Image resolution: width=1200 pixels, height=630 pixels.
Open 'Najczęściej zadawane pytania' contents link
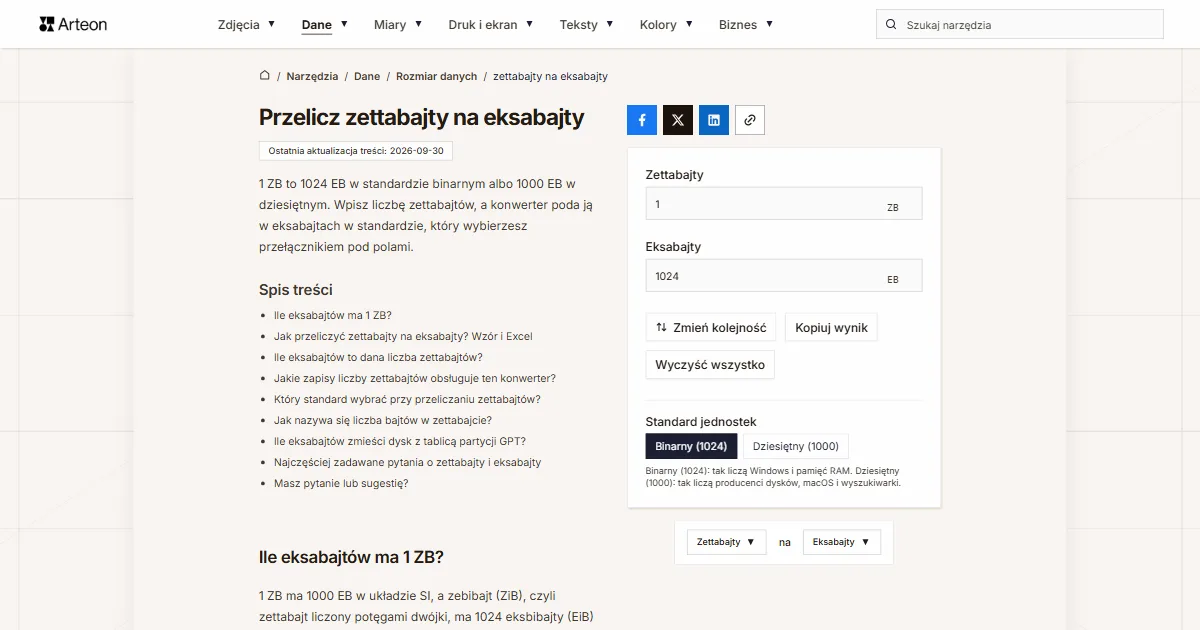[408, 462]
